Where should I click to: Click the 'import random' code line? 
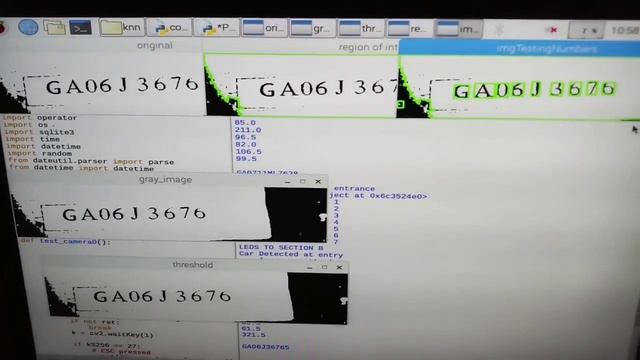[x=40, y=153]
